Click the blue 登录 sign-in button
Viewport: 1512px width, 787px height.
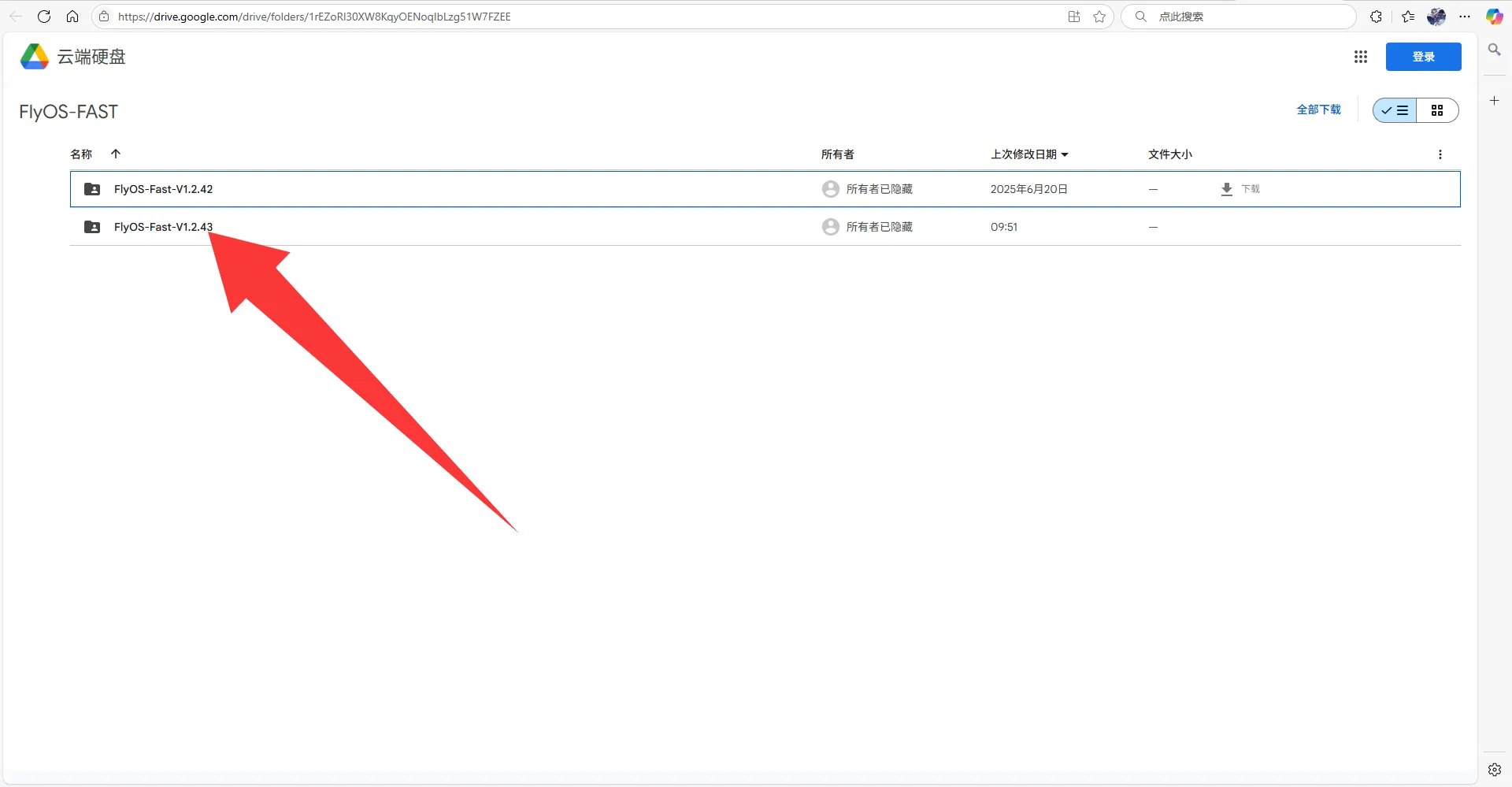click(1423, 57)
